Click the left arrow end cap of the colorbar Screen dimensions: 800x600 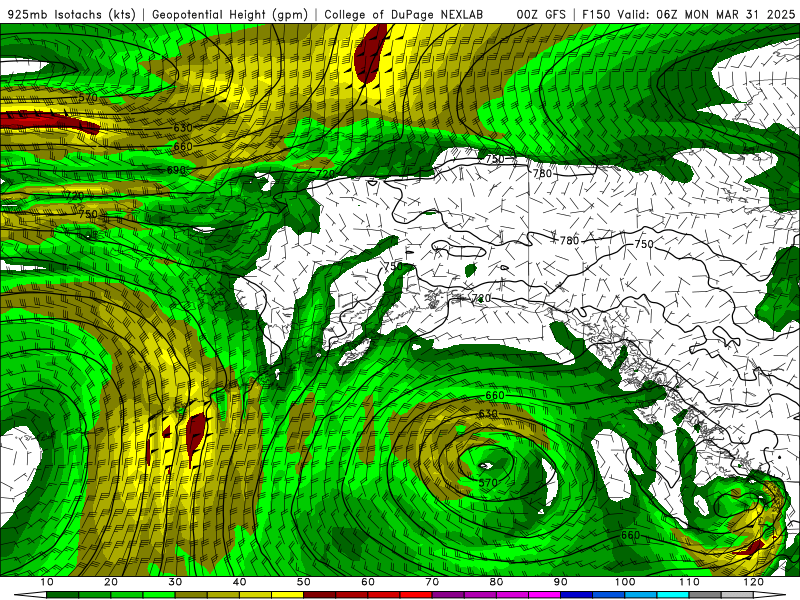coord(30,595)
